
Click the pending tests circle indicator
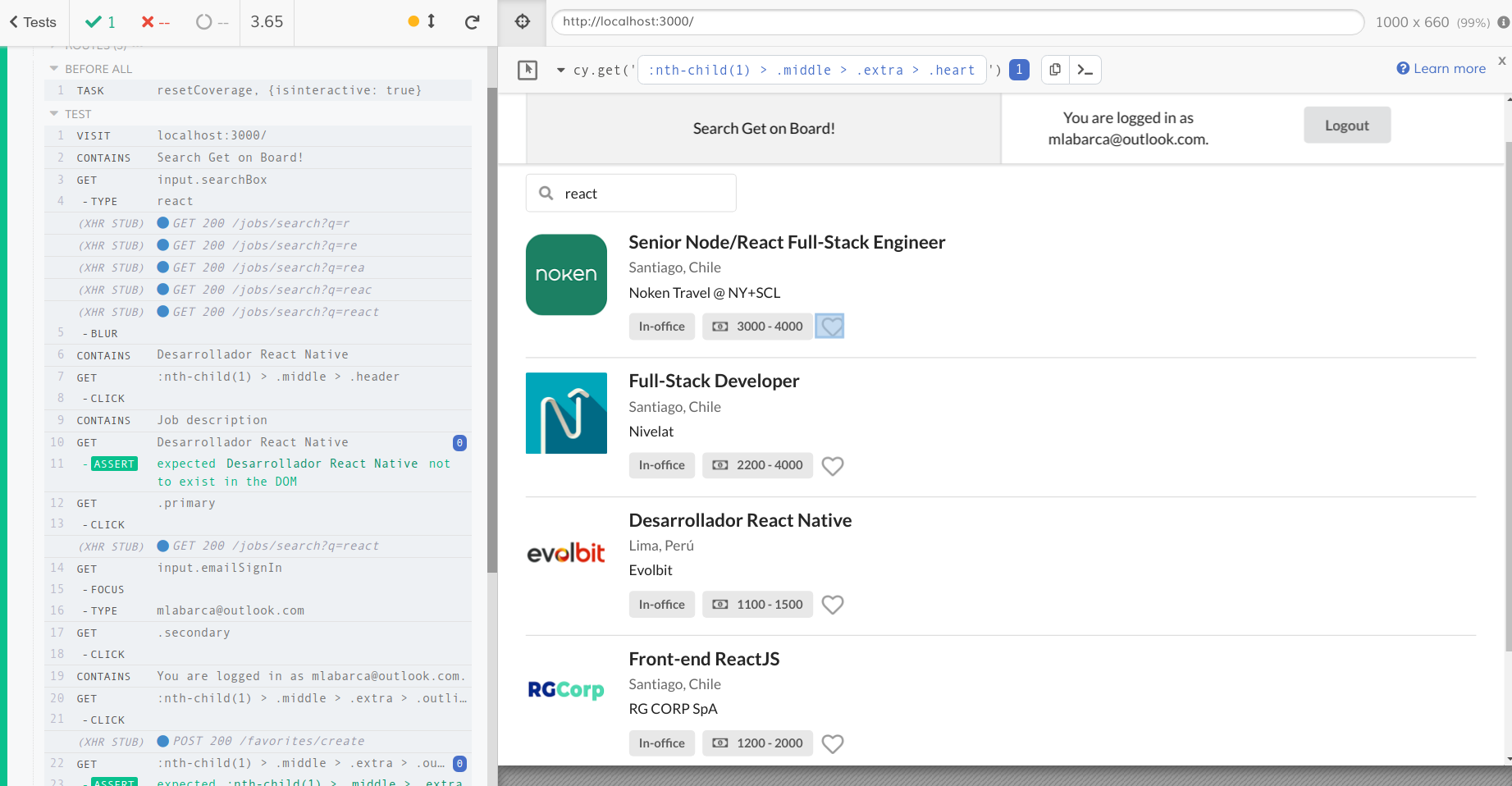tap(212, 22)
